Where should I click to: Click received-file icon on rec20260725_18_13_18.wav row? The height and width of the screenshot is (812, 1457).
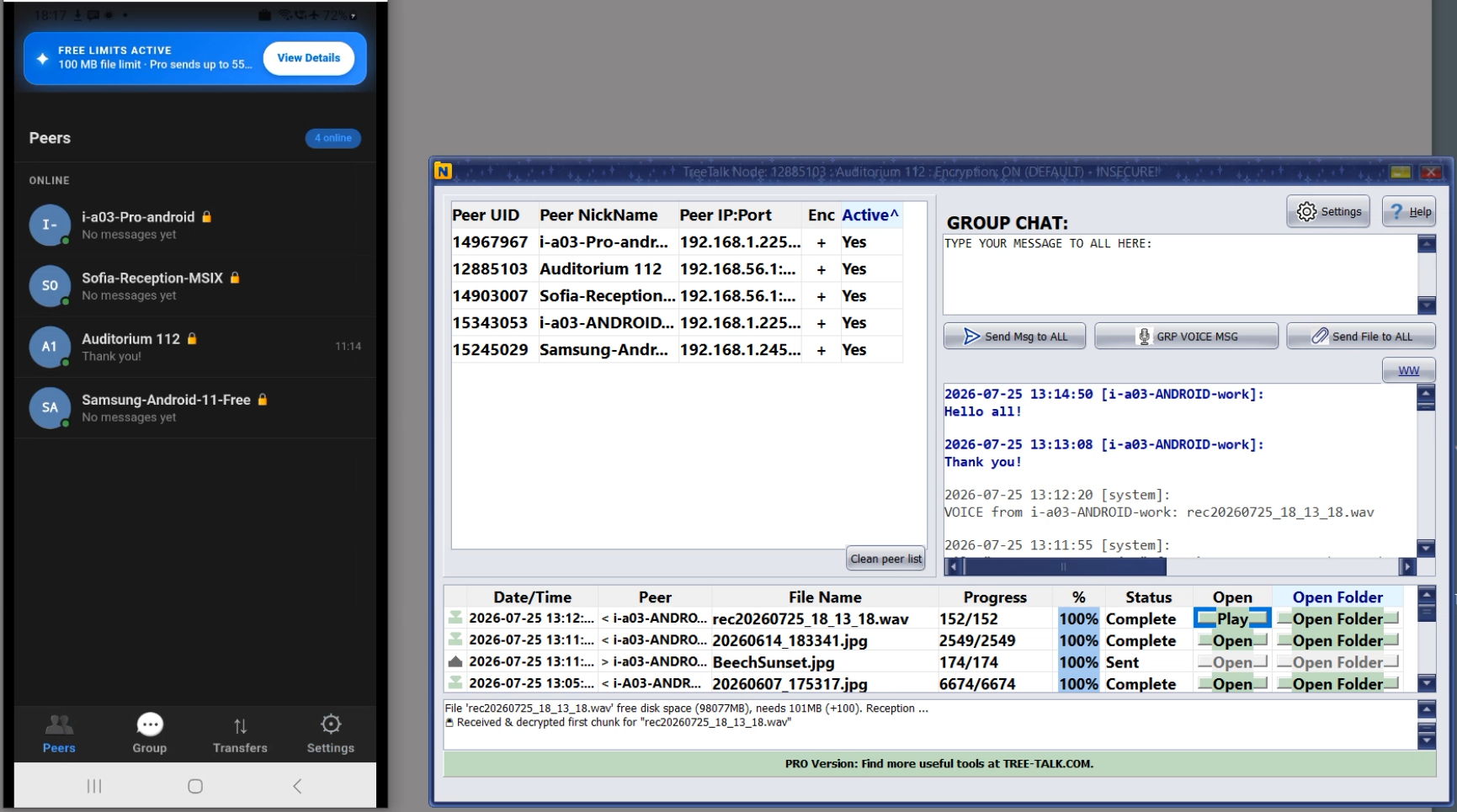pyautogui.click(x=455, y=618)
